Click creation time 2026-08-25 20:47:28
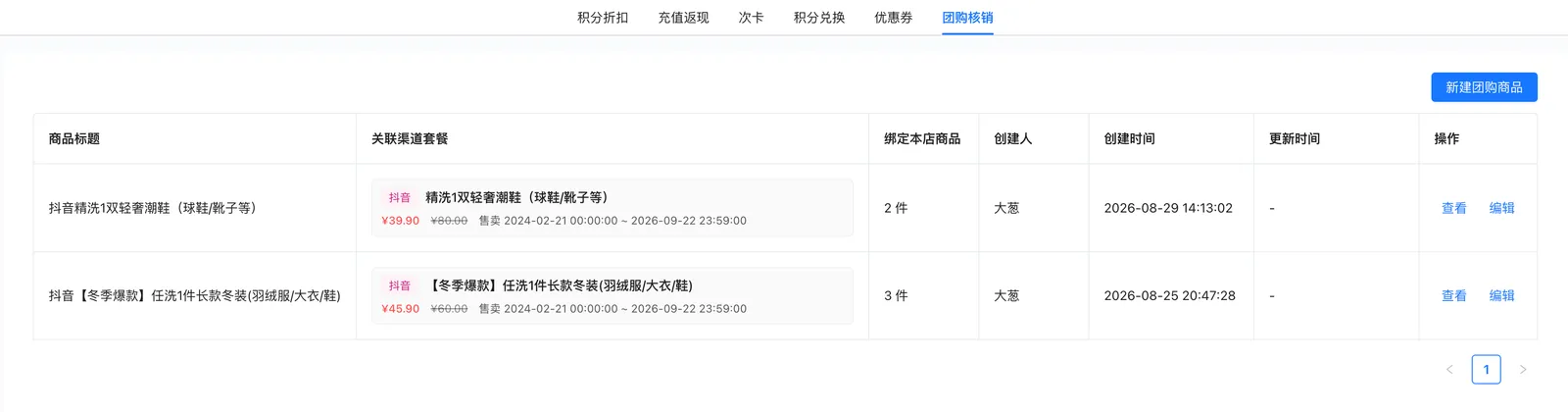The width and height of the screenshot is (1568, 412). [x=1169, y=295]
